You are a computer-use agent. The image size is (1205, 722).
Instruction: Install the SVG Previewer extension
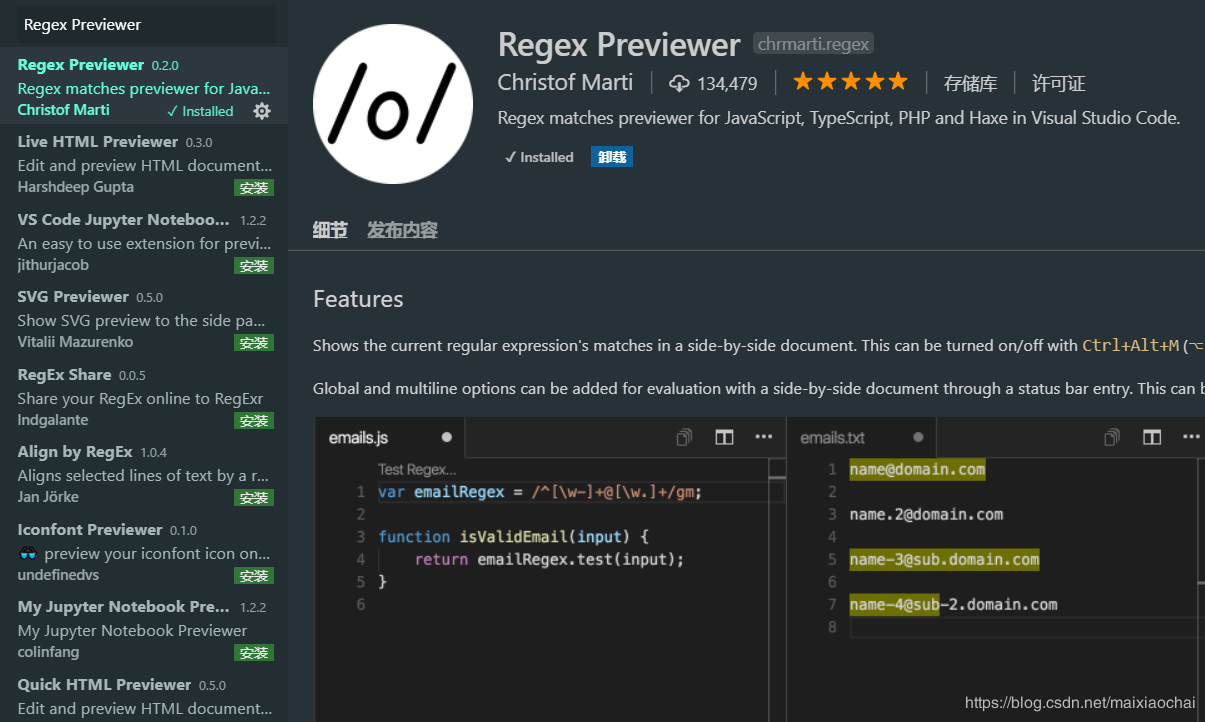click(x=254, y=343)
